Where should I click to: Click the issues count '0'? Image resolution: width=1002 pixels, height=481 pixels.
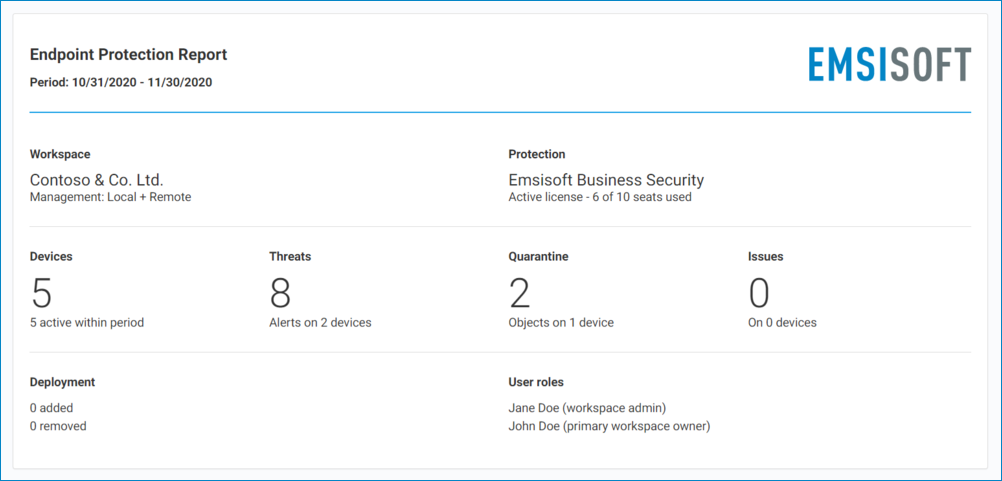(x=759, y=293)
